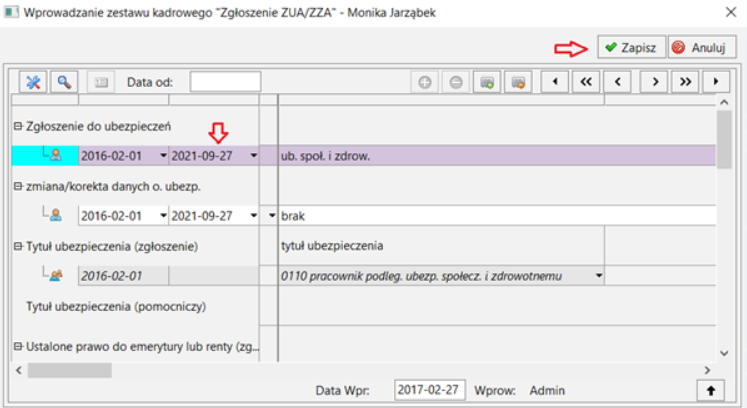The image size is (747, 408).
Task: Collapse the zmiana/korekta danych o. ubezp. section
Action: coord(18,186)
